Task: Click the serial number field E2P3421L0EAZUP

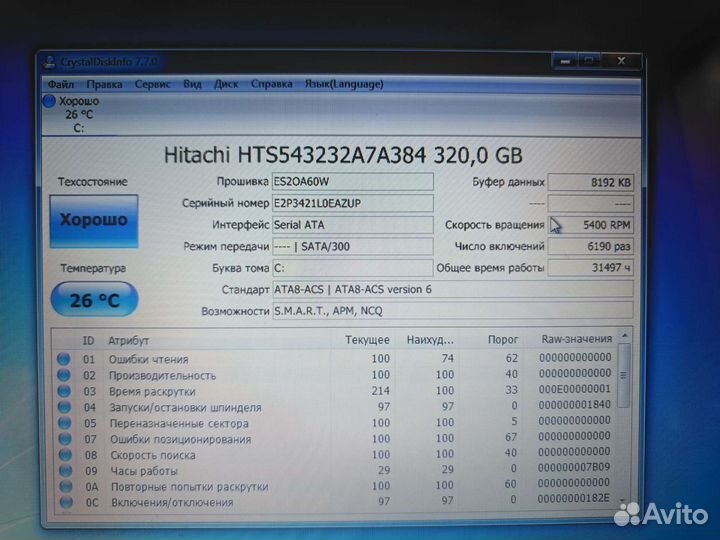Action: coord(353,203)
